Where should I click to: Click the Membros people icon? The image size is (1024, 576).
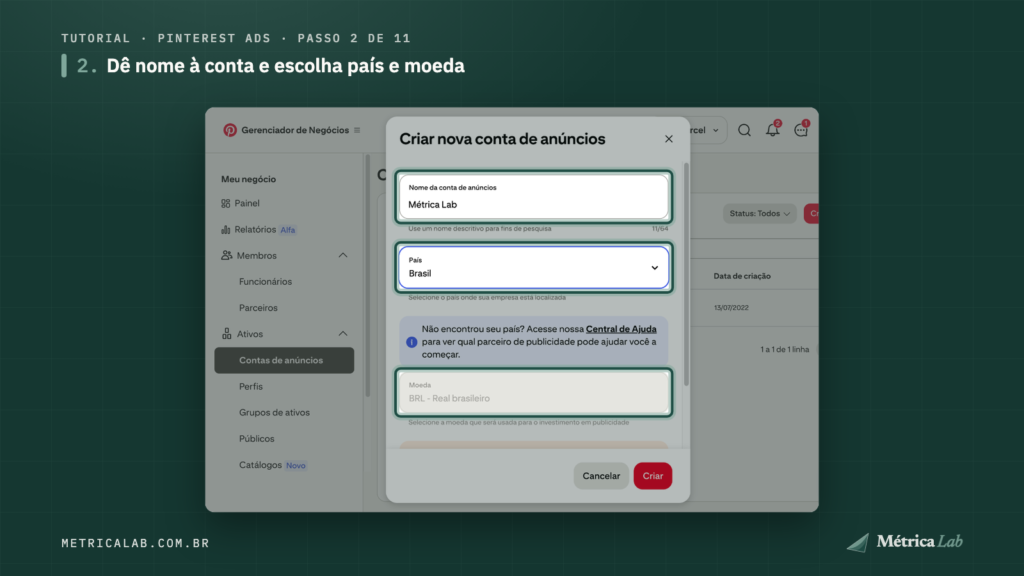[x=226, y=255]
